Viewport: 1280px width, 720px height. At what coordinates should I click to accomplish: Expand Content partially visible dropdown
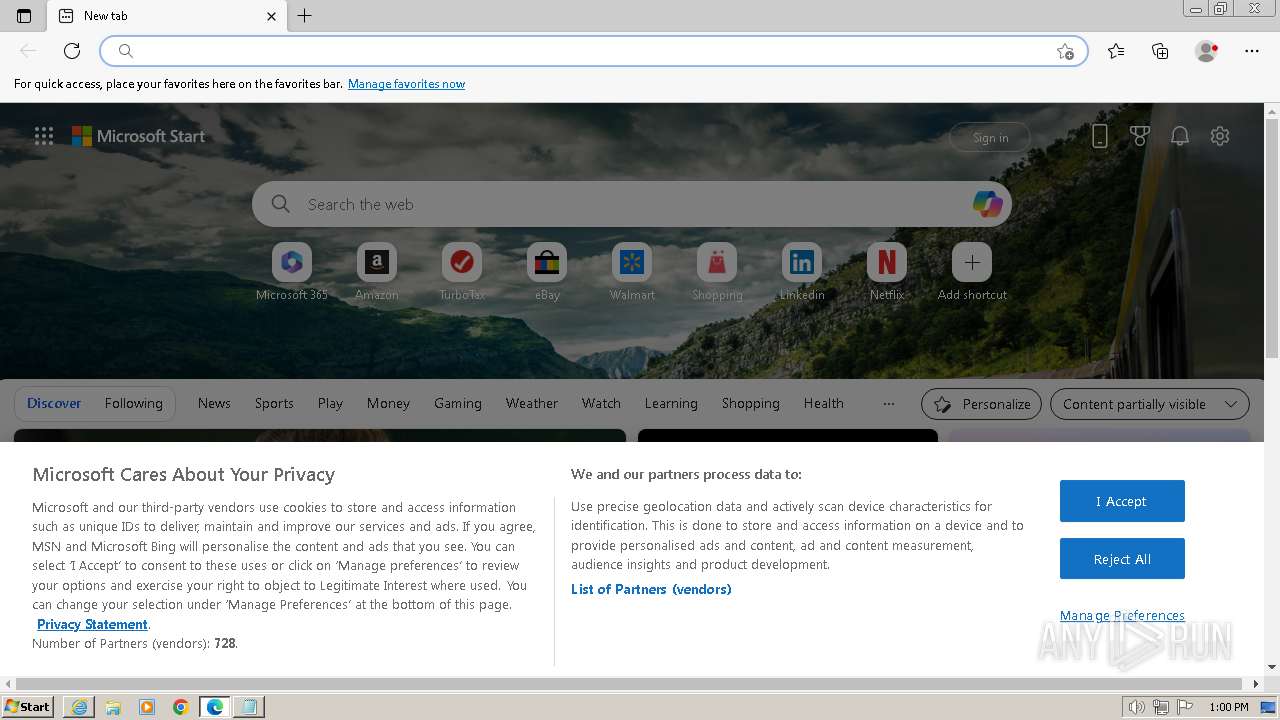click(x=1150, y=404)
